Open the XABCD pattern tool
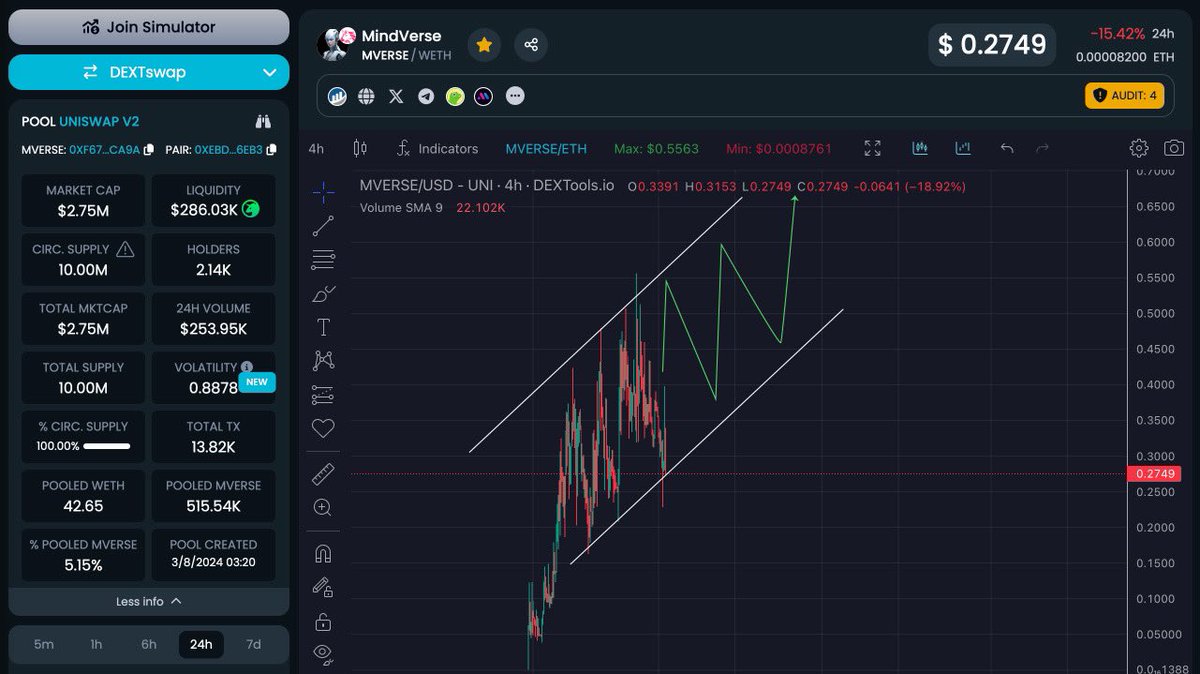The width and height of the screenshot is (1200, 674). click(x=322, y=361)
